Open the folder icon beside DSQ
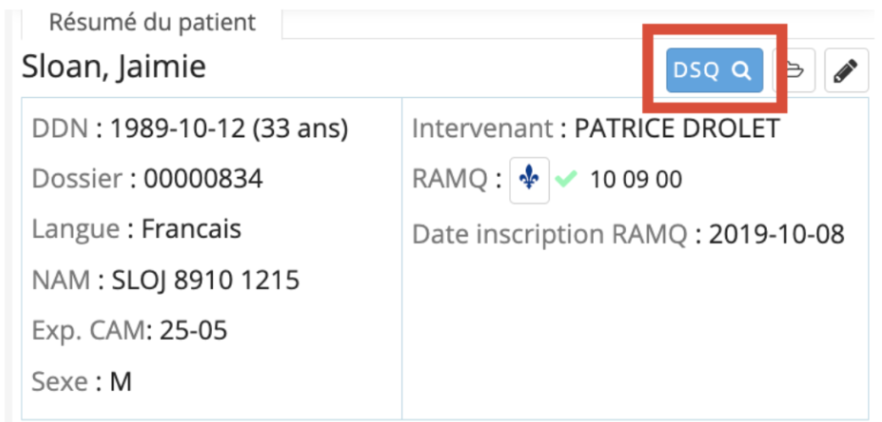Viewport: 882px width, 422px height. pyautogui.click(x=794, y=70)
